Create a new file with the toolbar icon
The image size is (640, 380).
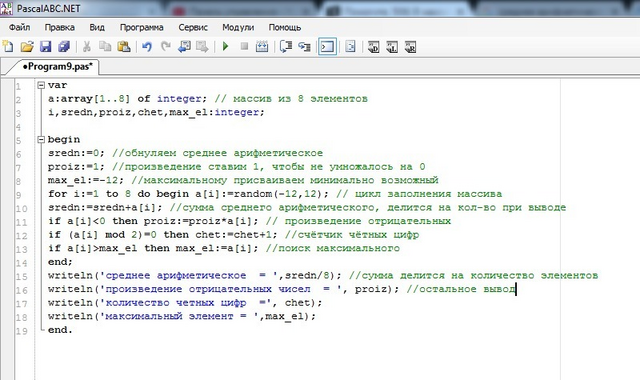click(x=8, y=47)
